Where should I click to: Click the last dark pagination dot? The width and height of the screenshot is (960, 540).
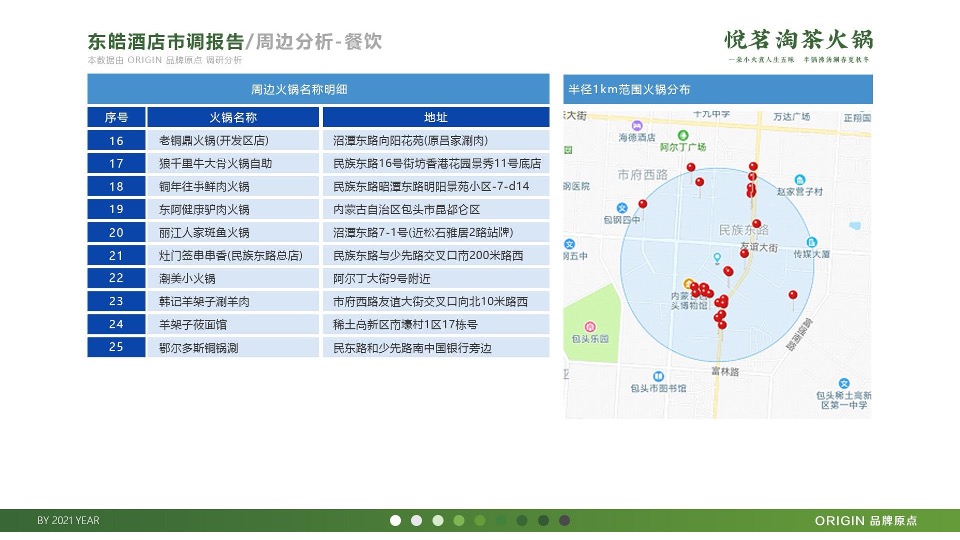564,520
